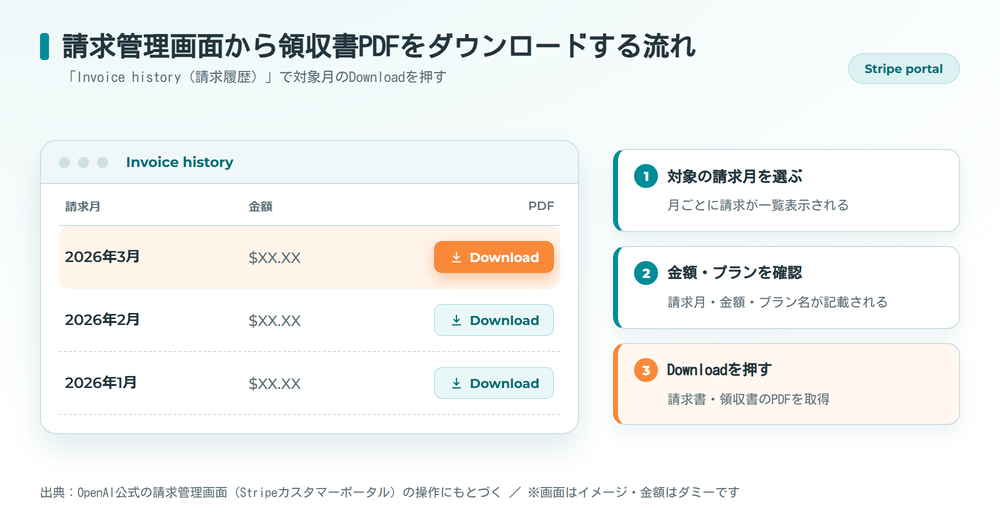This screenshot has width=1000, height=523.
Task: Click the 請求月 column header
Action: tap(82, 207)
